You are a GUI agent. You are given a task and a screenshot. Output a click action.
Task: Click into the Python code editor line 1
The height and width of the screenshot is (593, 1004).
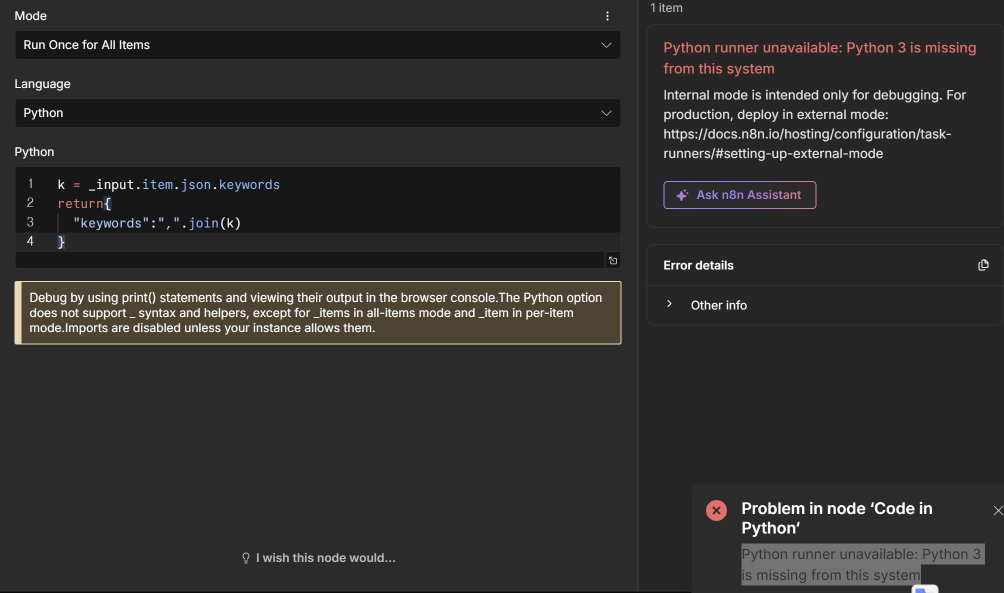(168, 184)
